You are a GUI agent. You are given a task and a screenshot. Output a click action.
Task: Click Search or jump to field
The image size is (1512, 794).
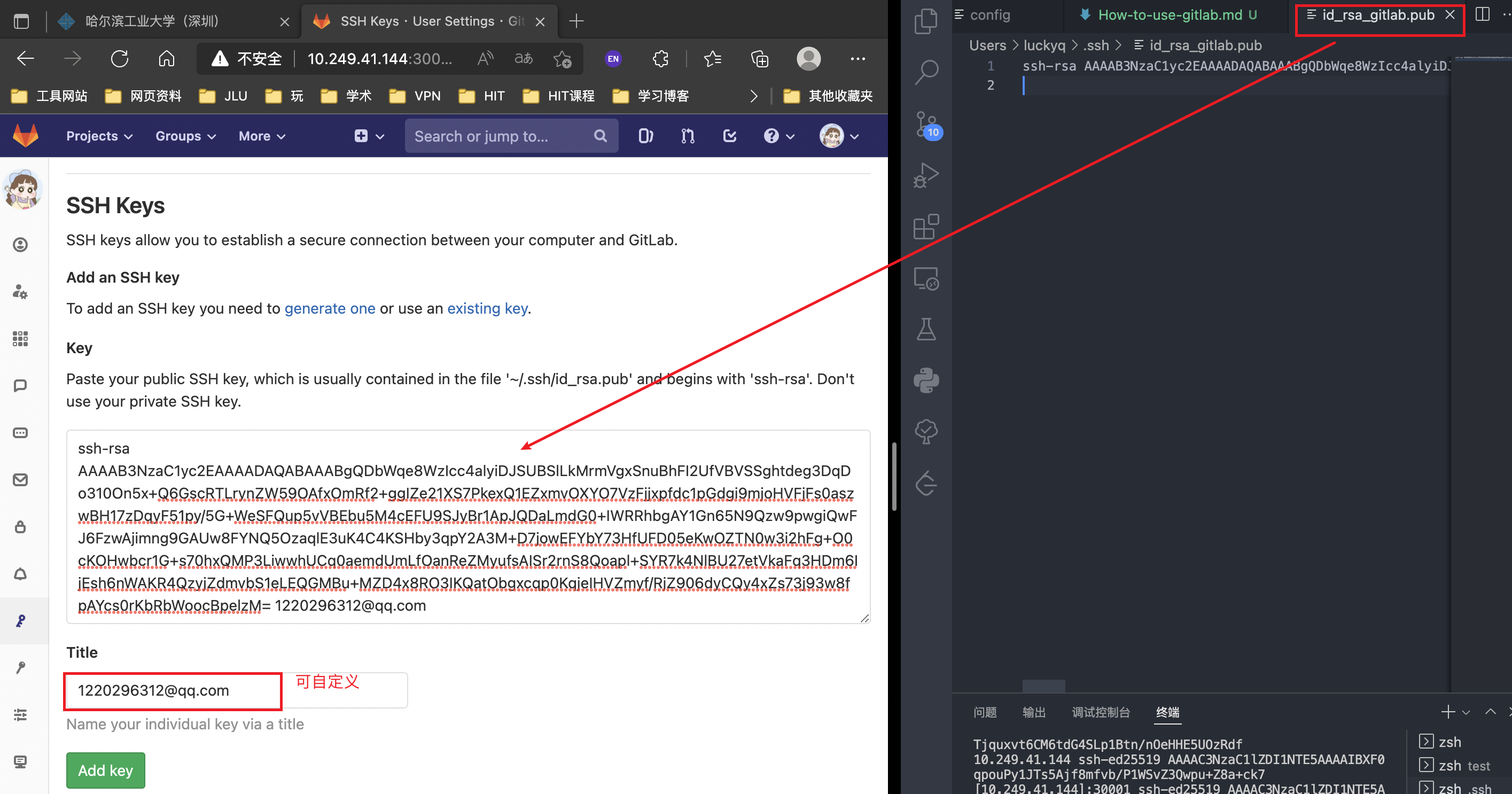pyautogui.click(x=511, y=136)
